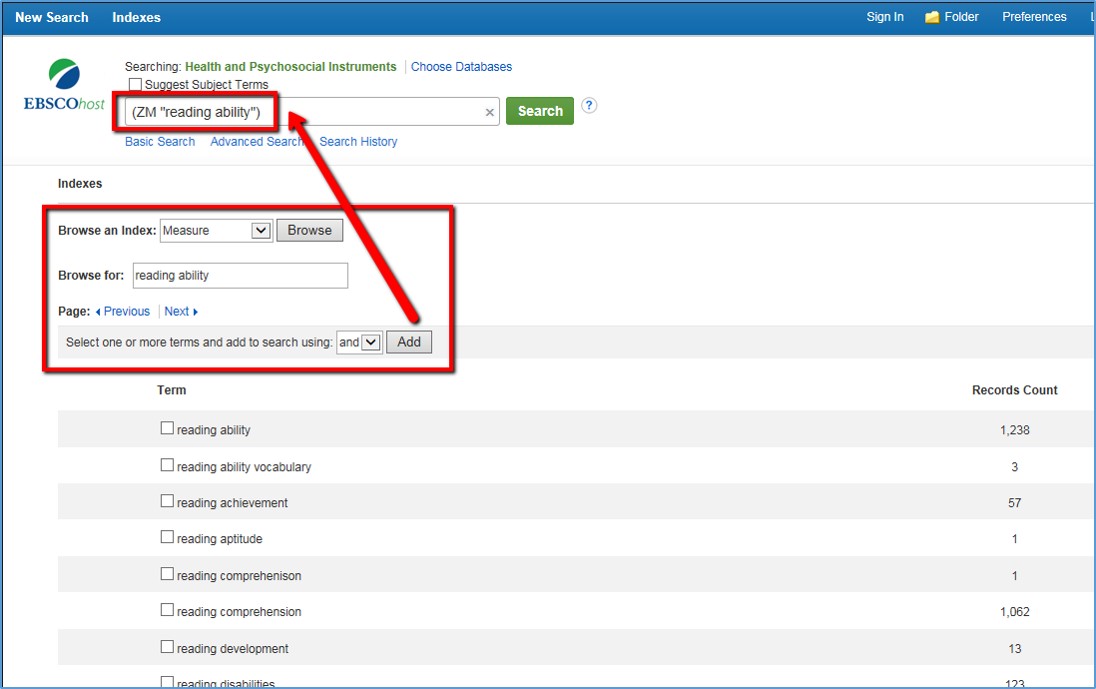Click the Add button
This screenshot has width=1096, height=689.
coord(409,342)
